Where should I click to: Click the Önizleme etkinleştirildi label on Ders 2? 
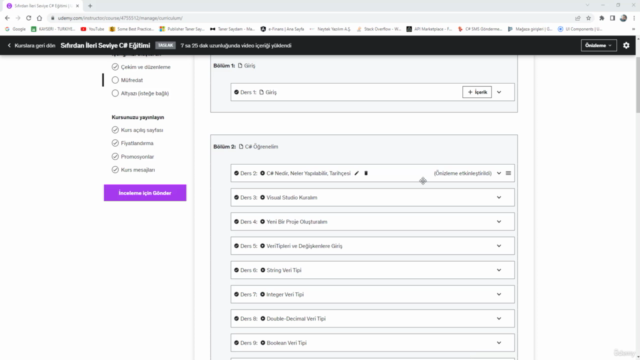[x=463, y=173]
